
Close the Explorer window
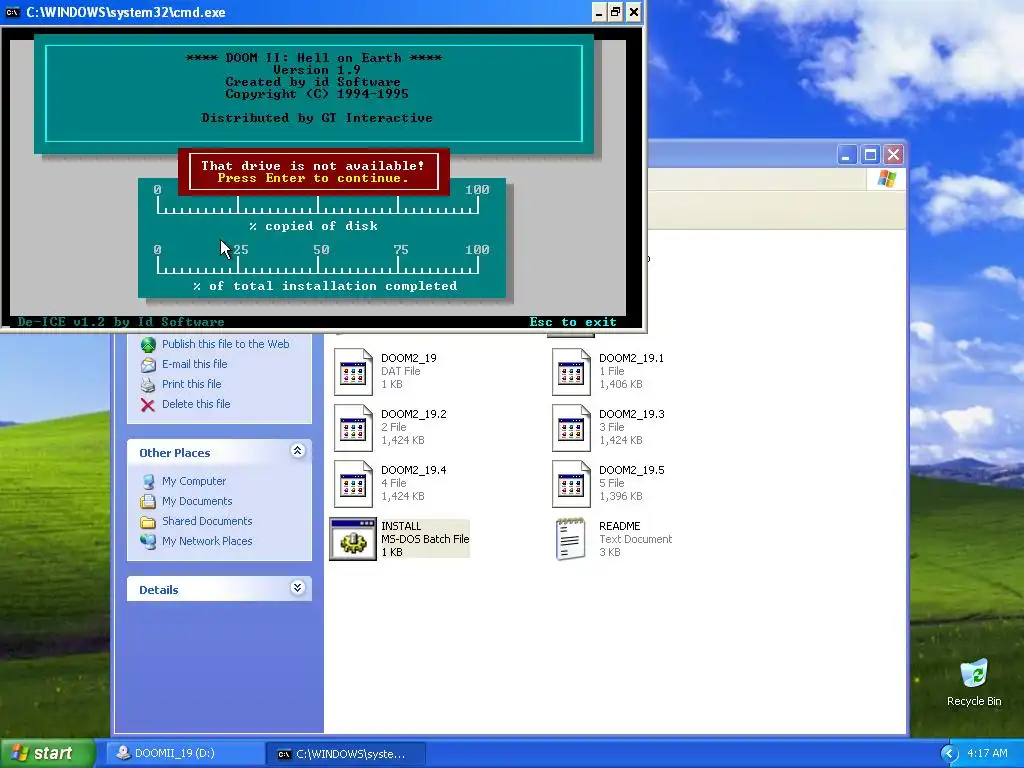[894, 155]
